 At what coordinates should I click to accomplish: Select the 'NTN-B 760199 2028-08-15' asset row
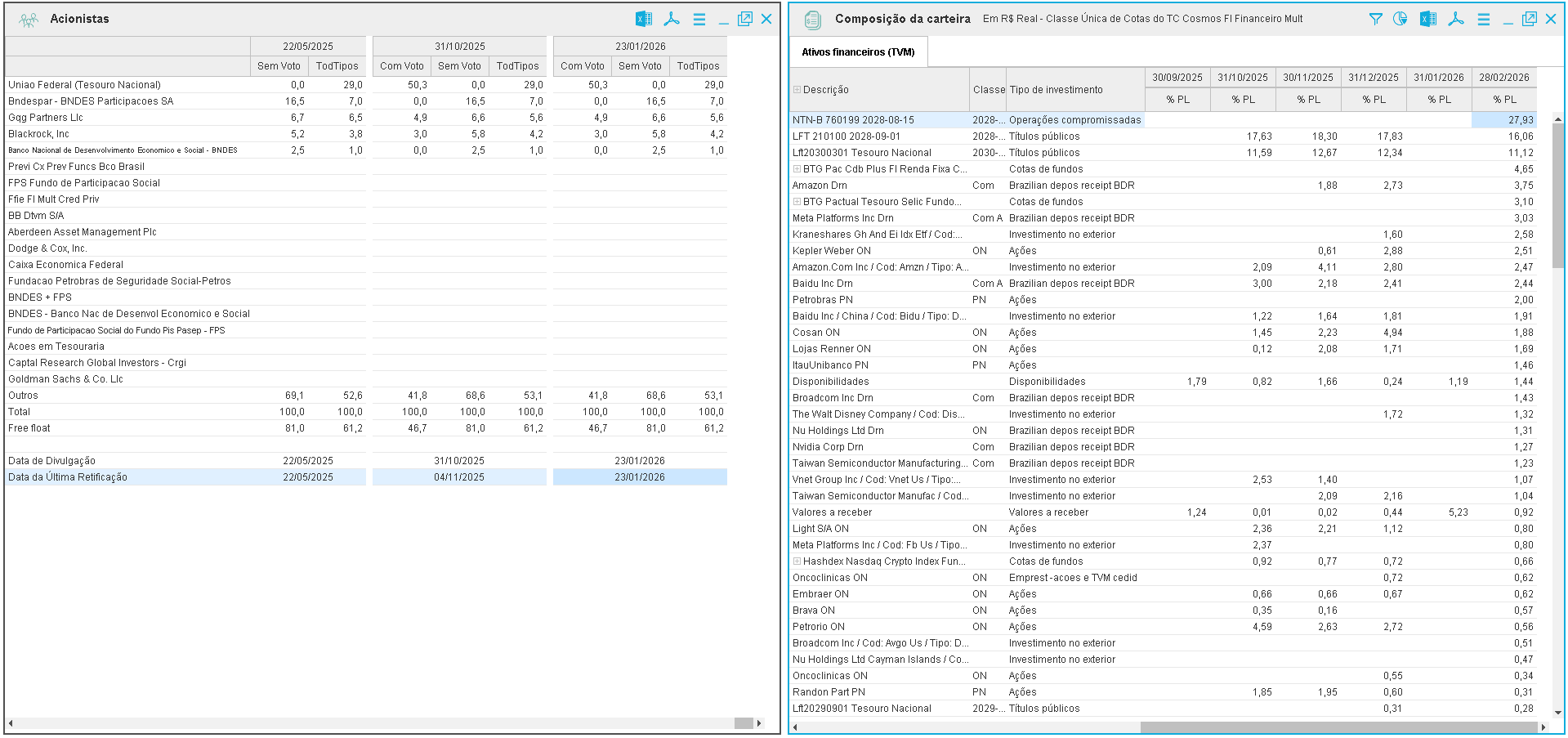tap(1164, 120)
